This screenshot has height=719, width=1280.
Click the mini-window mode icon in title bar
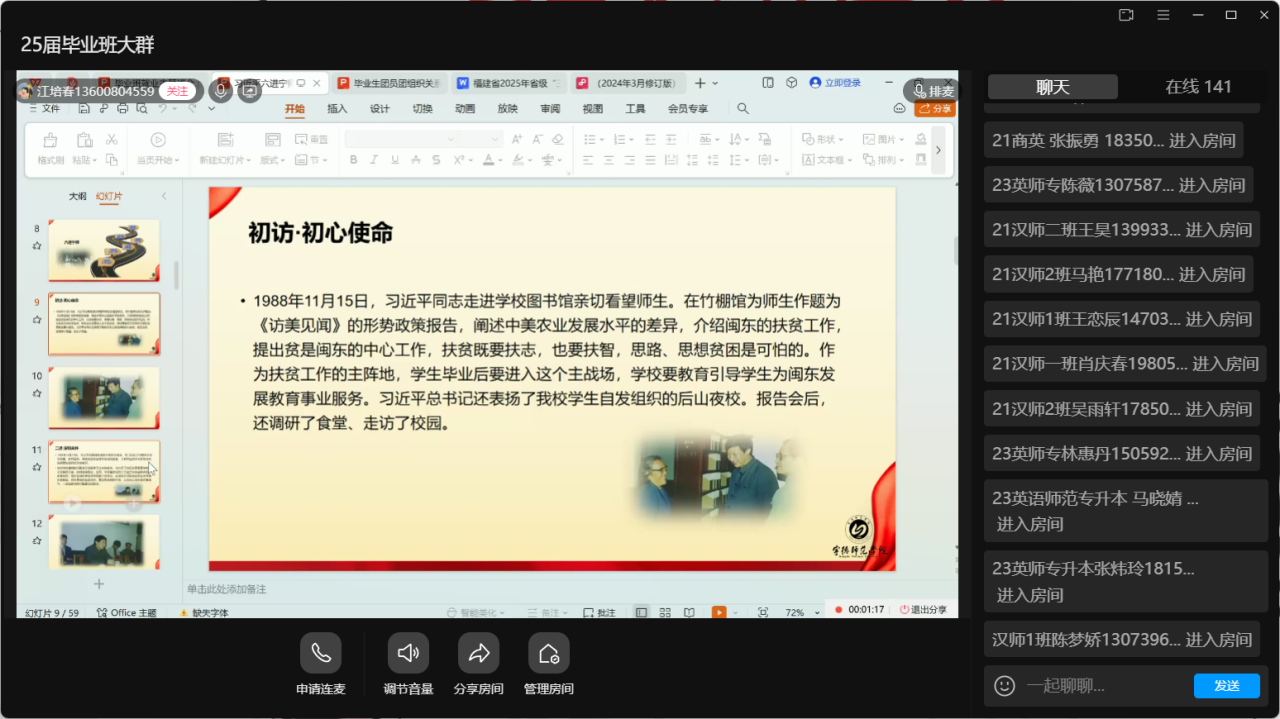(1126, 15)
